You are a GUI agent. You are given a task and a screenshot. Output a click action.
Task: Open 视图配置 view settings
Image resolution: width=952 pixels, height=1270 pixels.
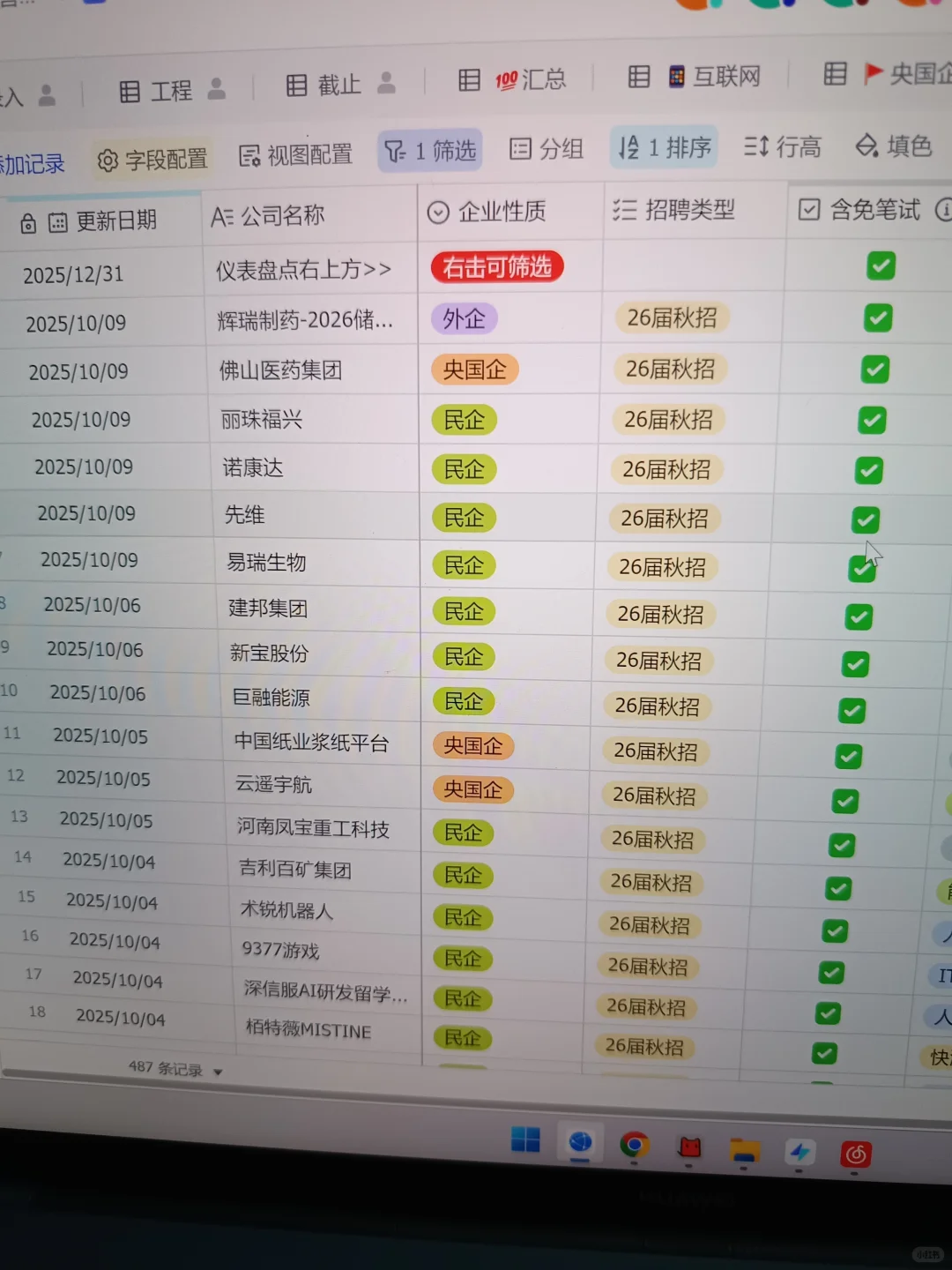(x=295, y=155)
